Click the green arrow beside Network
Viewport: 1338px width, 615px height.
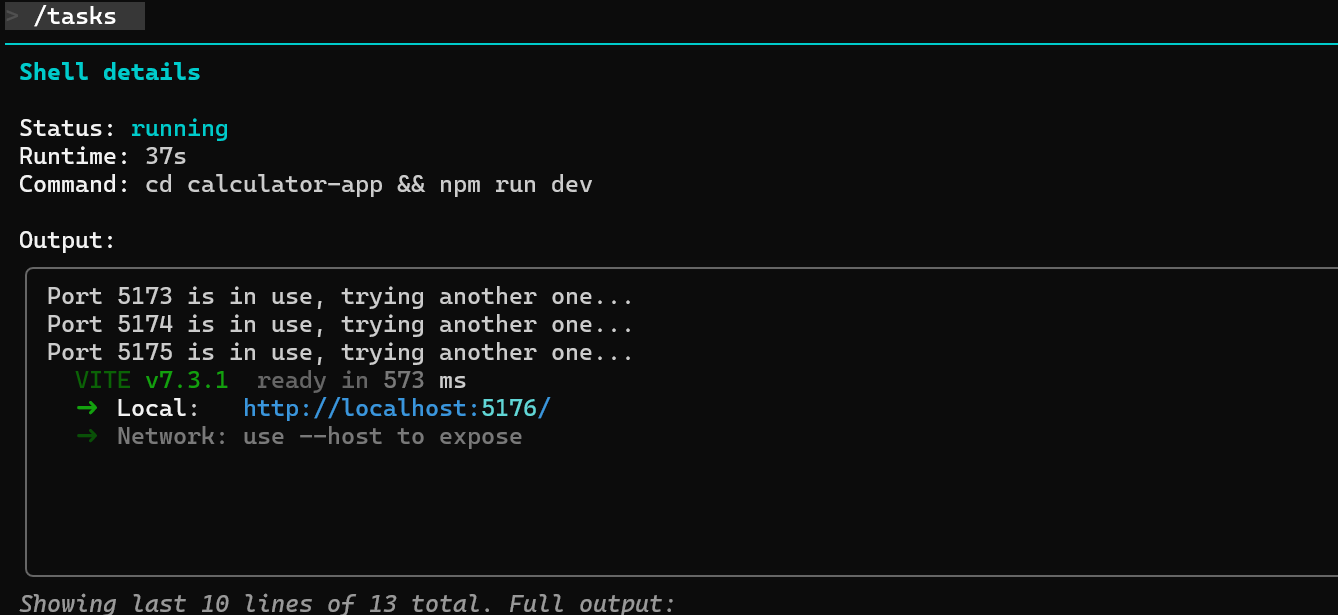tap(87, 437)
